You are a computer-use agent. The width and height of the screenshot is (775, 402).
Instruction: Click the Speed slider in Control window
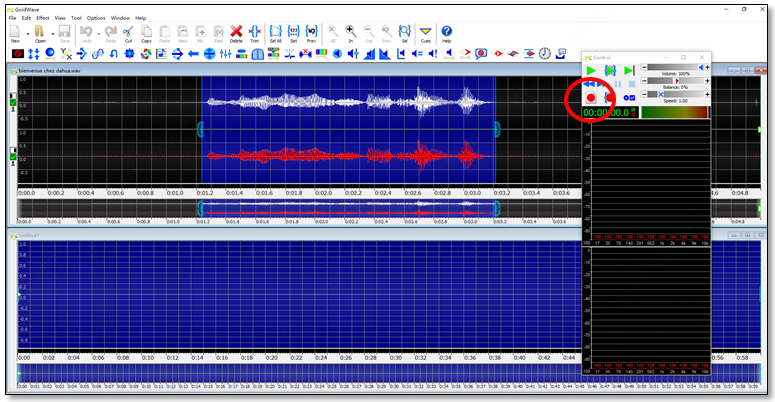[x=675, y=94]
